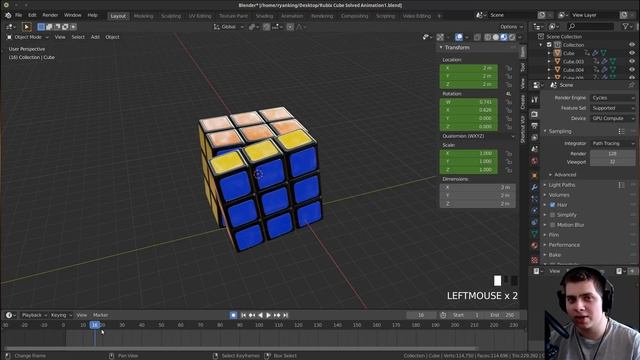Image resolution: width=640 pixels, height=360 pixels.
Task: Toggle viewport gizmos icon
Action: tap(440, 37)
